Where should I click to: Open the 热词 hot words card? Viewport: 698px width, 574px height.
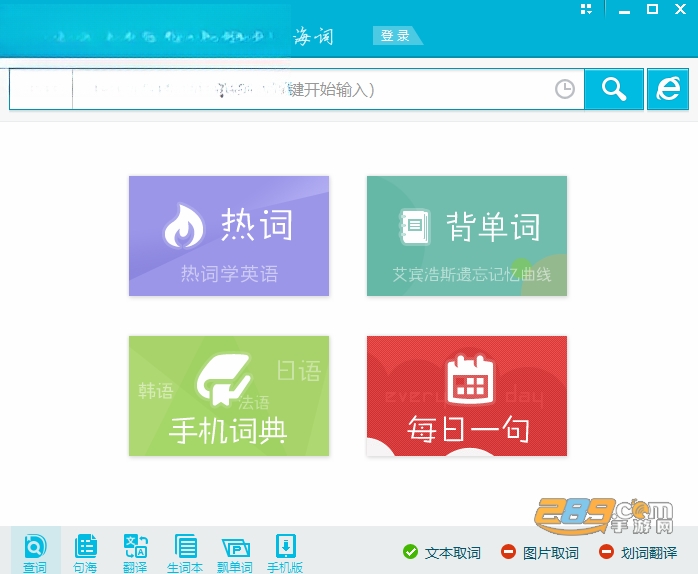point(229,236)
